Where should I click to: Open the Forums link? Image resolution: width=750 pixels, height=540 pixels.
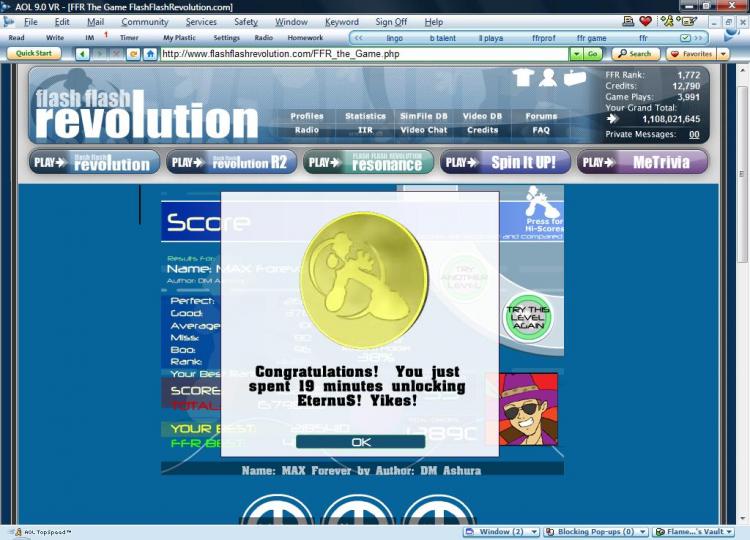pyautogui.click(x=541, y=116)
